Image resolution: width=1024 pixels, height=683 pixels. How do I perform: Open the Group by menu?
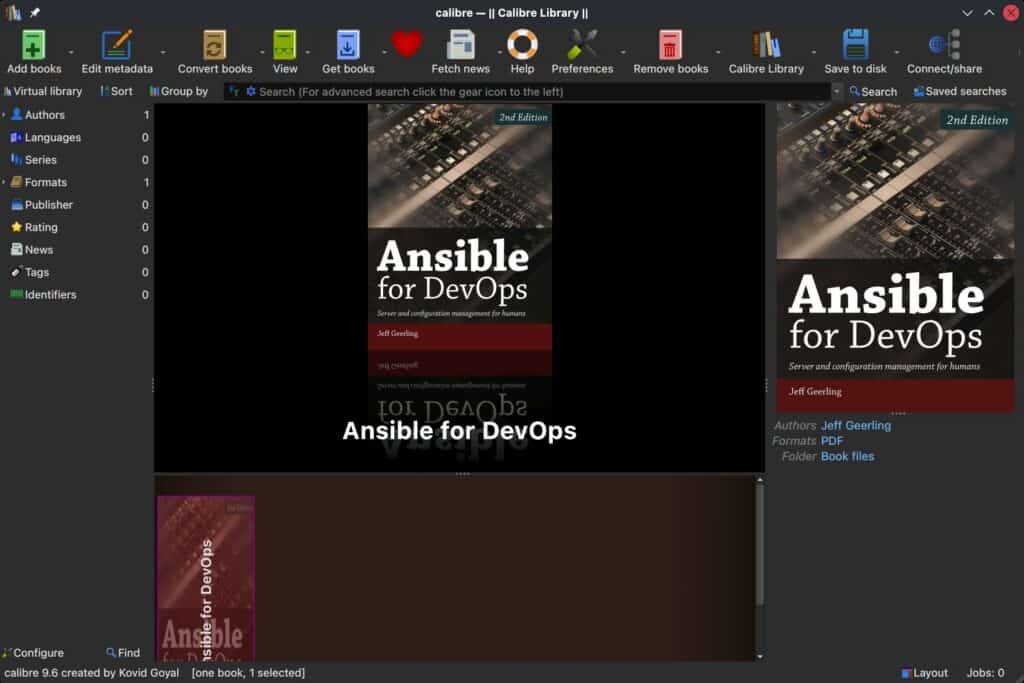tap(178, 91)
